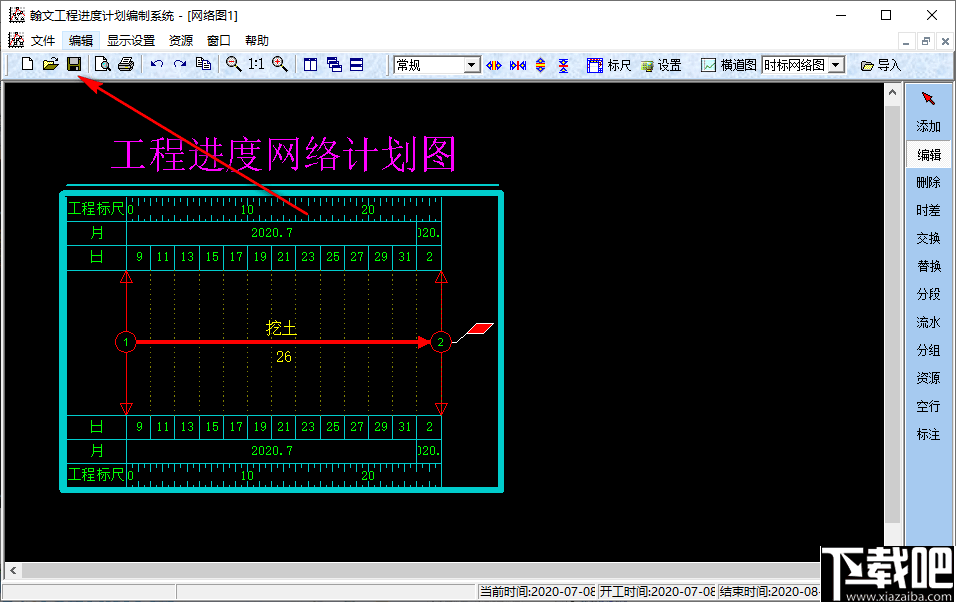Screen dimensions: 956x602
Task: Select node 2 in the network diagram
Action: tap(441, 342)
